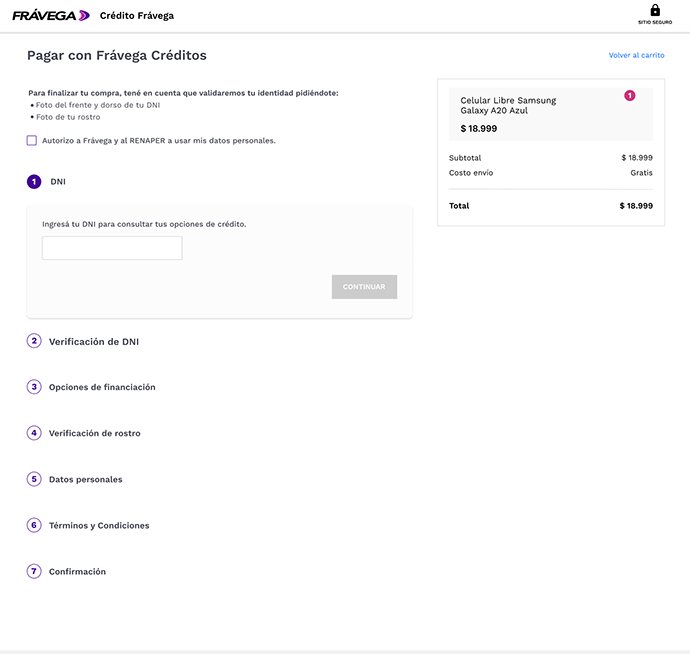Screen dimensions: 690x654
Task: Click the pink quantity badge on product
Action: tap(630, 96)
